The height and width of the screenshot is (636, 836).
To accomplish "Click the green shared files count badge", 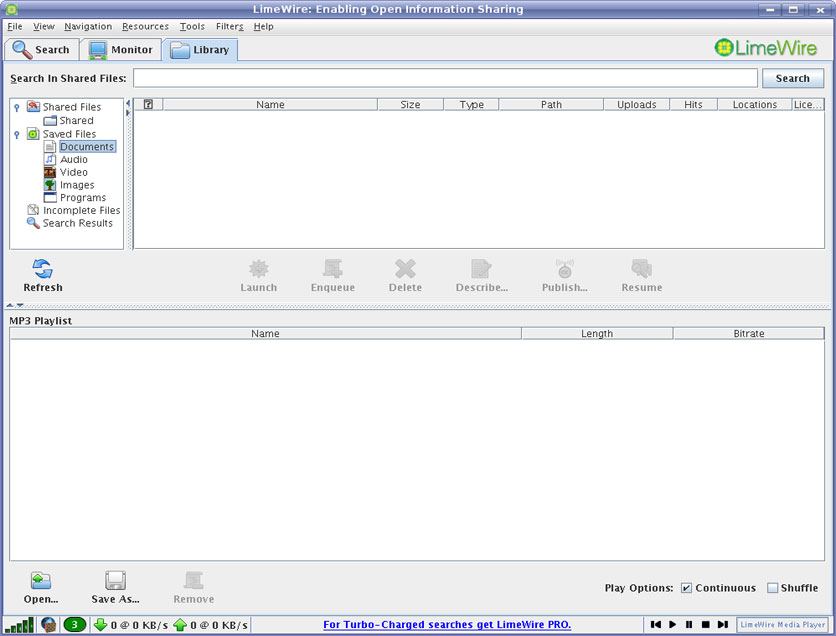I will tap(75, 625).
